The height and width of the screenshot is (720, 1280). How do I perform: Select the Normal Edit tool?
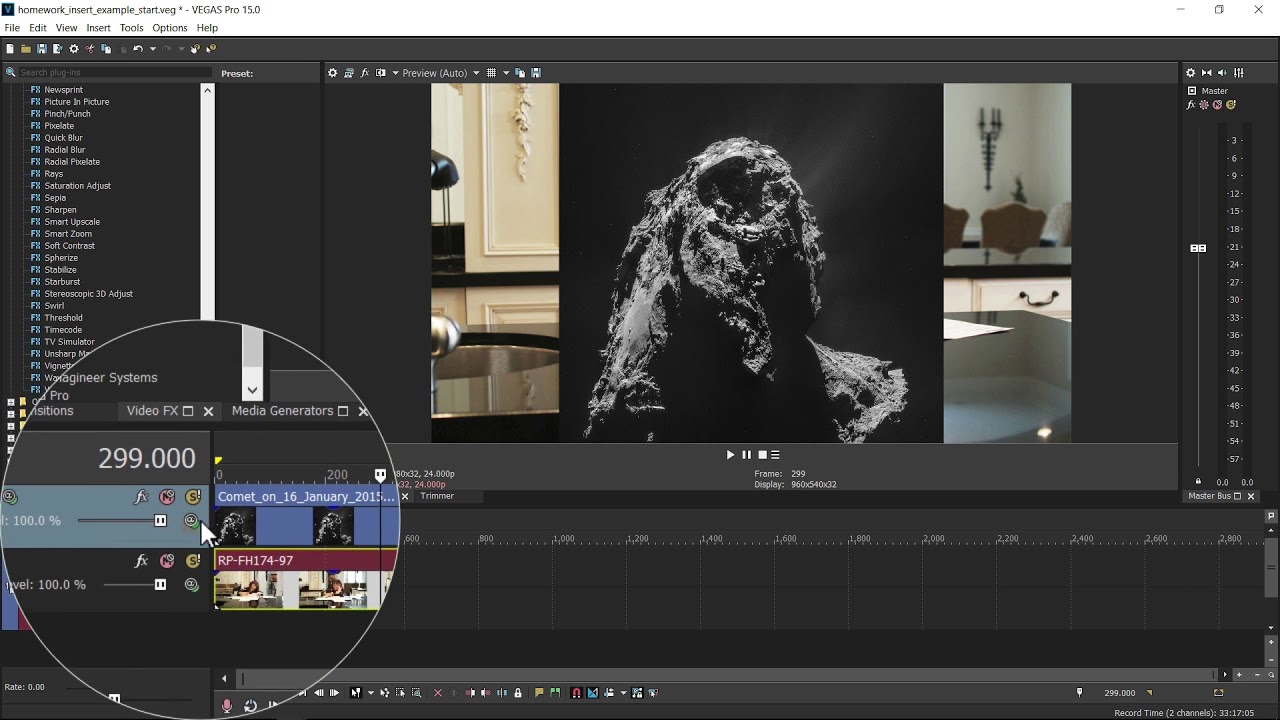point(356,693)
